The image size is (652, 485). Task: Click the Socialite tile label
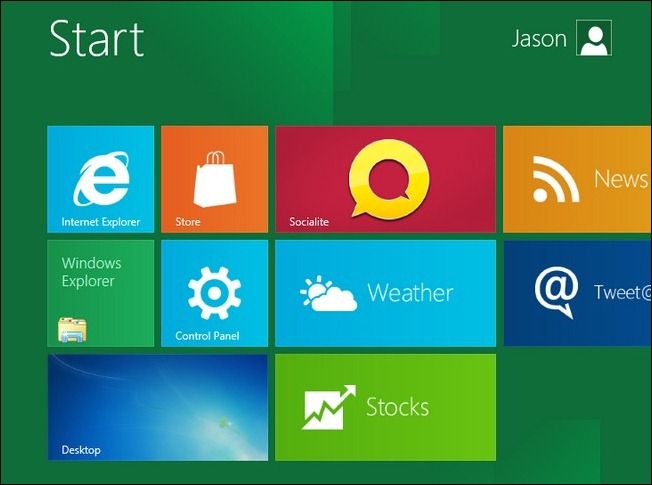click(309, 222)
